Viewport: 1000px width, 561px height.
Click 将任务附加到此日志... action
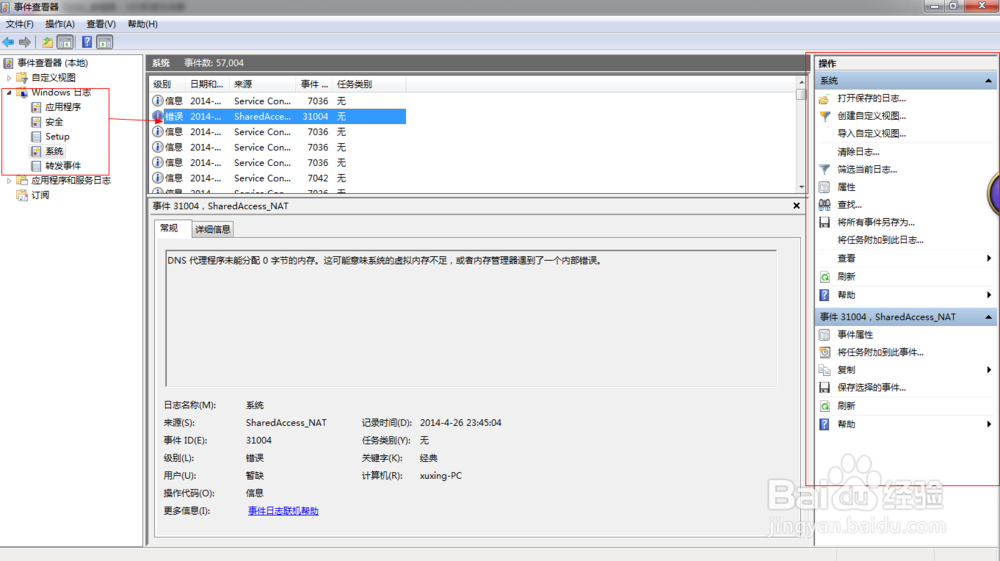(880, 240)
